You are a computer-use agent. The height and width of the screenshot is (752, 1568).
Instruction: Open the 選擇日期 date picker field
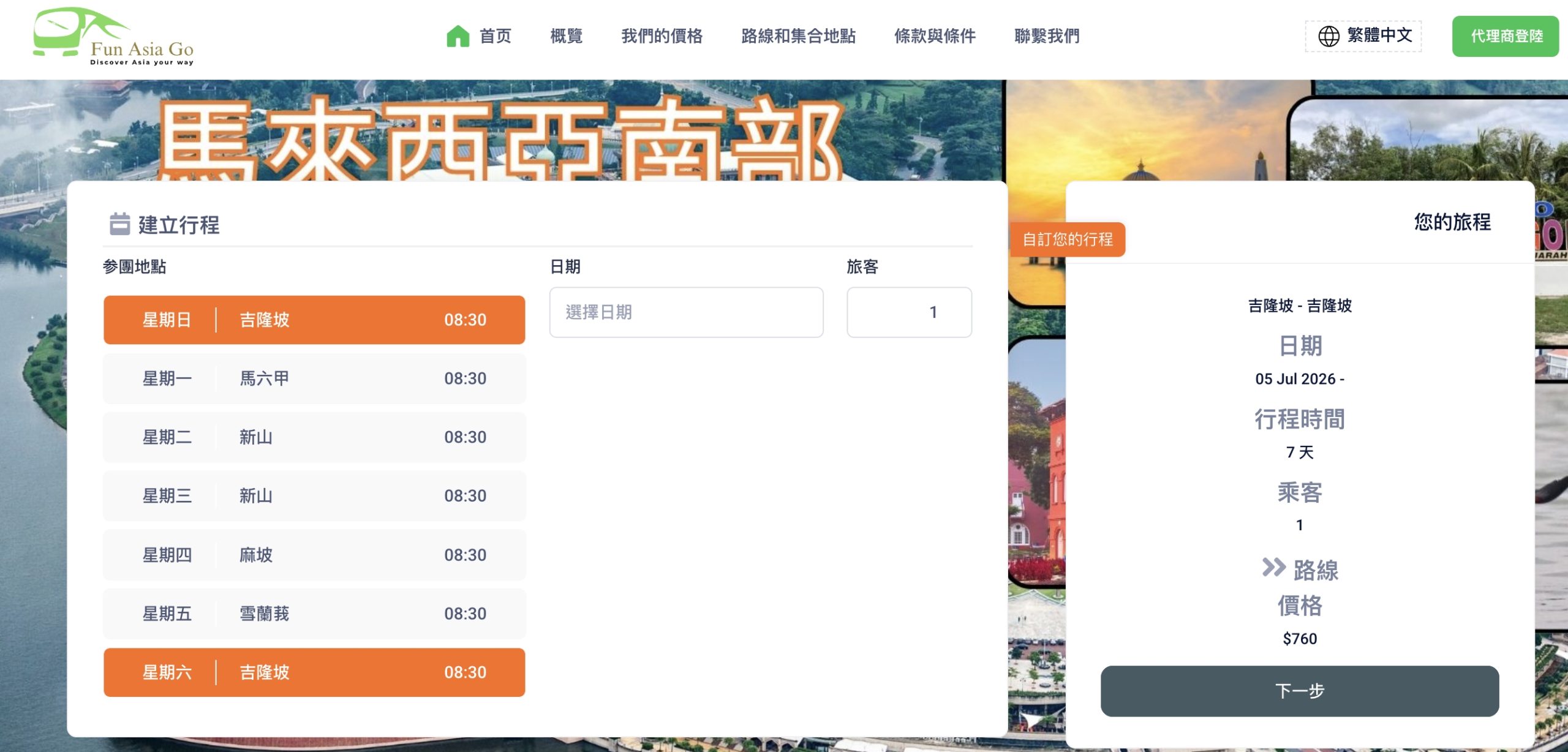click(686, 312)
